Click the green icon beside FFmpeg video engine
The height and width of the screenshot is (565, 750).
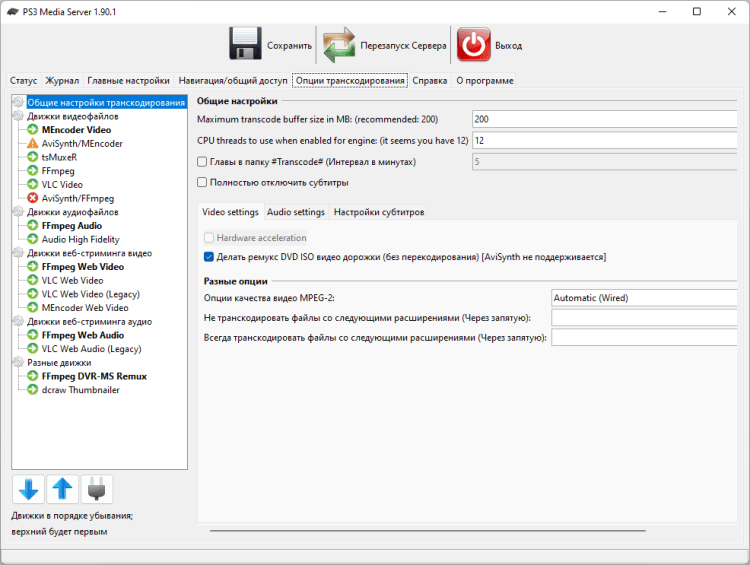(33, 171)
